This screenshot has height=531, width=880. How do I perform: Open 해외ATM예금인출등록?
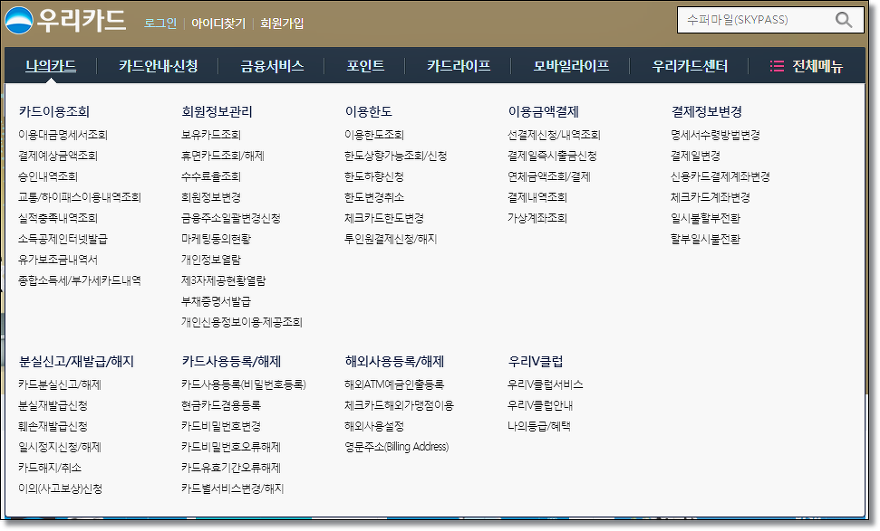[394, 384]
